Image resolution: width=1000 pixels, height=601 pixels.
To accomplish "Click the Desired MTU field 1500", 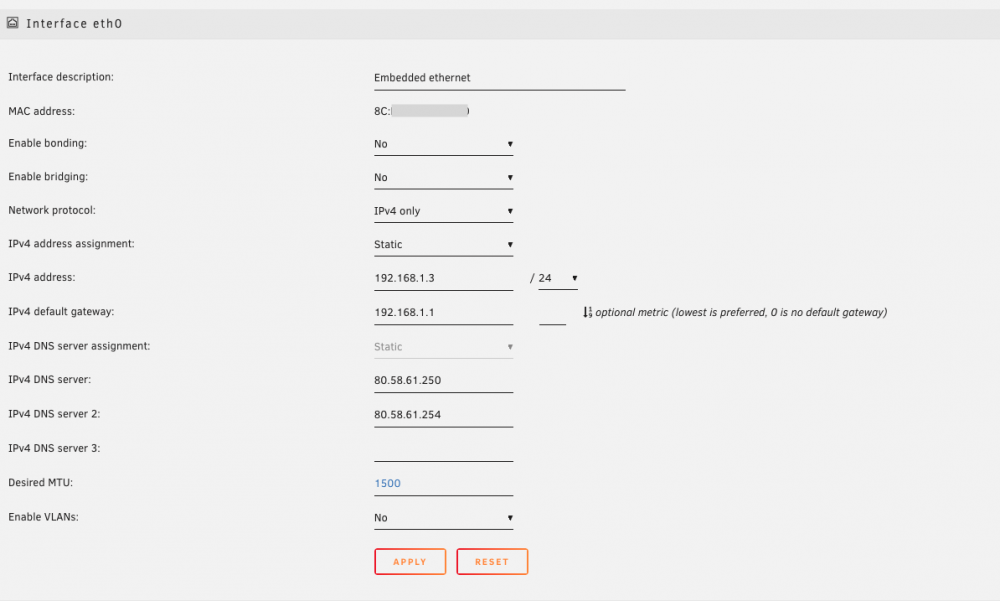I will coord(443,484).
